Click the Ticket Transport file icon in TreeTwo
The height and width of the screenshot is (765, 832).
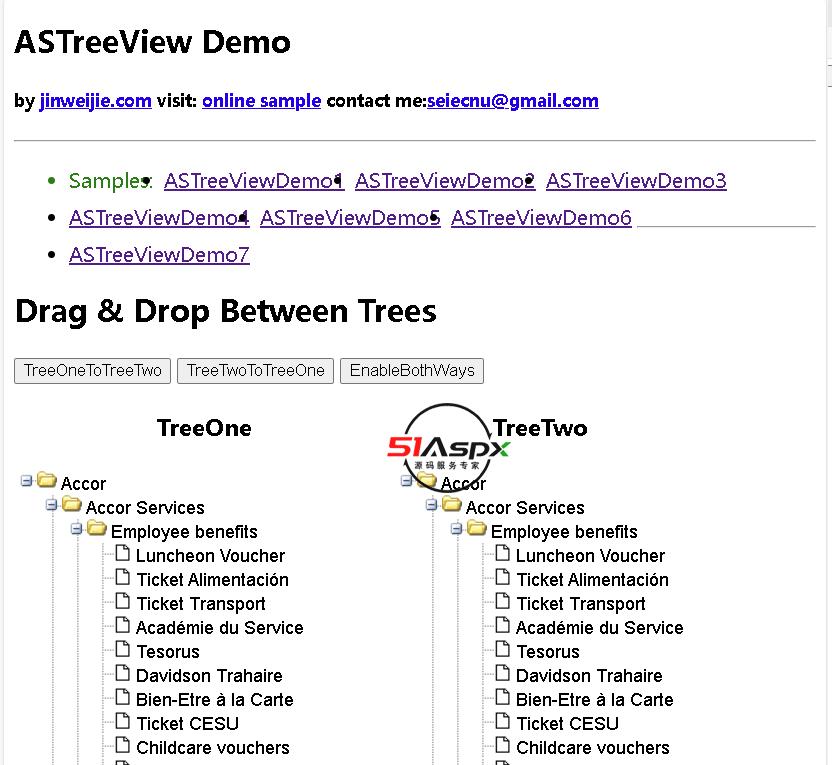pos(502,601)
